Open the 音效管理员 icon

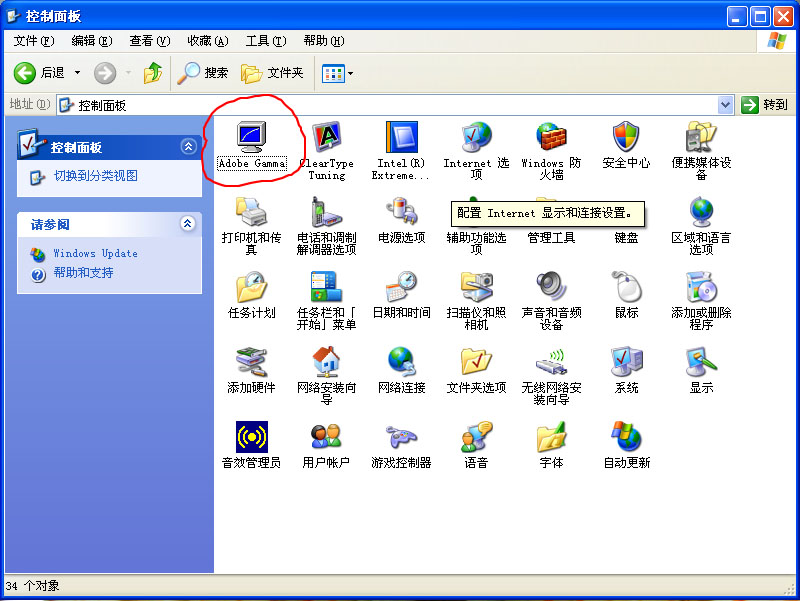click(x=251, y=438)
